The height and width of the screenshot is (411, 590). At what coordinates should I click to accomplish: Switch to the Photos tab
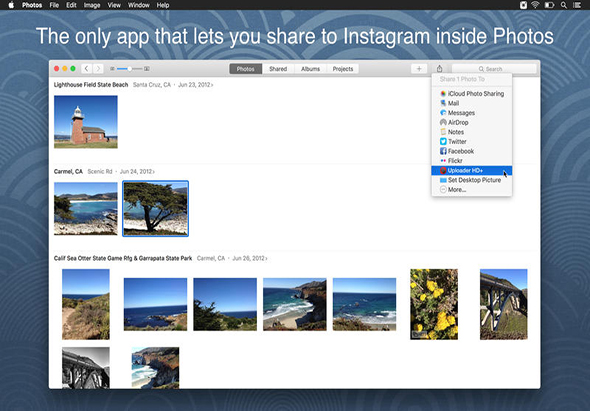(x=245, y=69)
